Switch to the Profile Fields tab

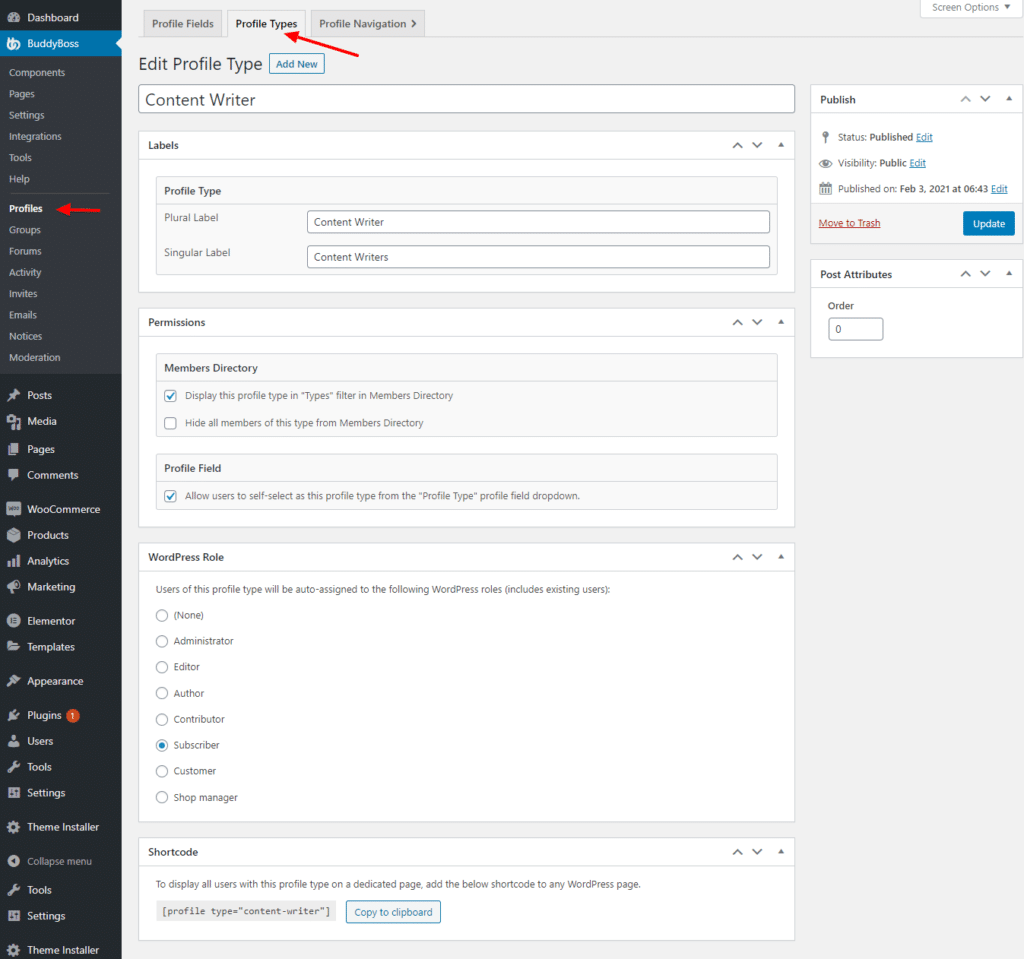click(183, 24)
